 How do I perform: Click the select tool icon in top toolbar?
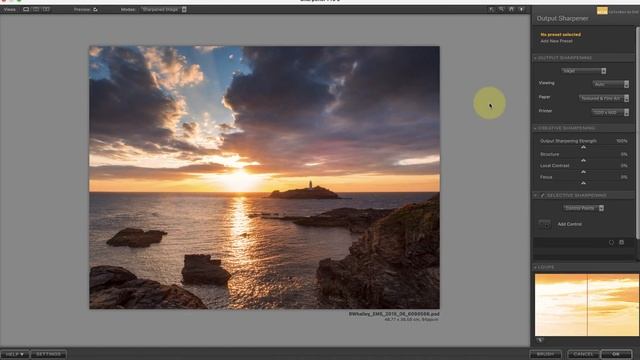click(x=491, y=9)
